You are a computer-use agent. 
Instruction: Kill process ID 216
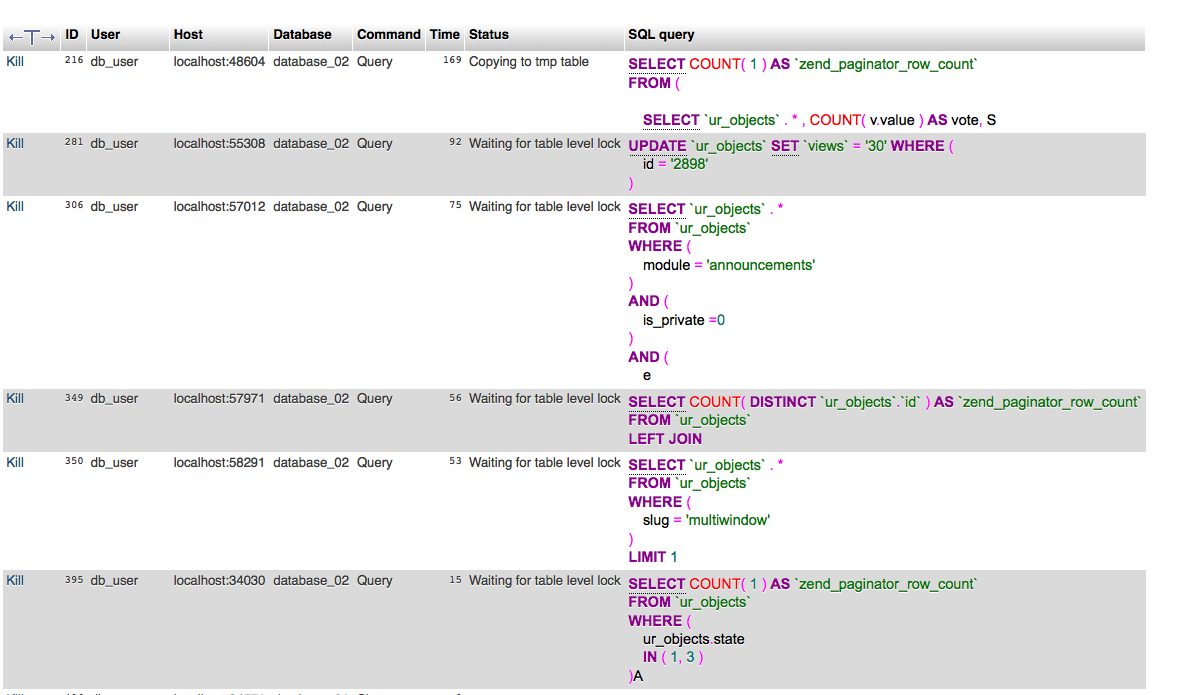tap(15, 62)
